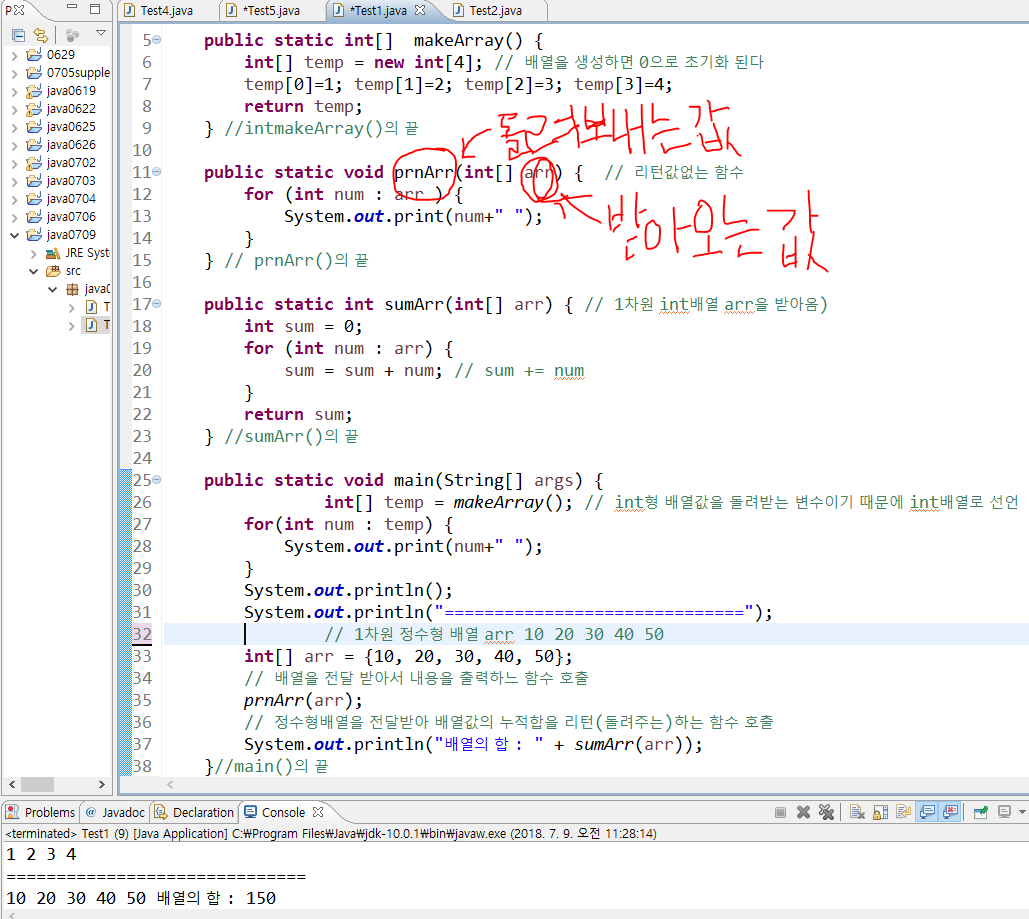Close the Package Explorer view tab

click(x=20, y=10)
